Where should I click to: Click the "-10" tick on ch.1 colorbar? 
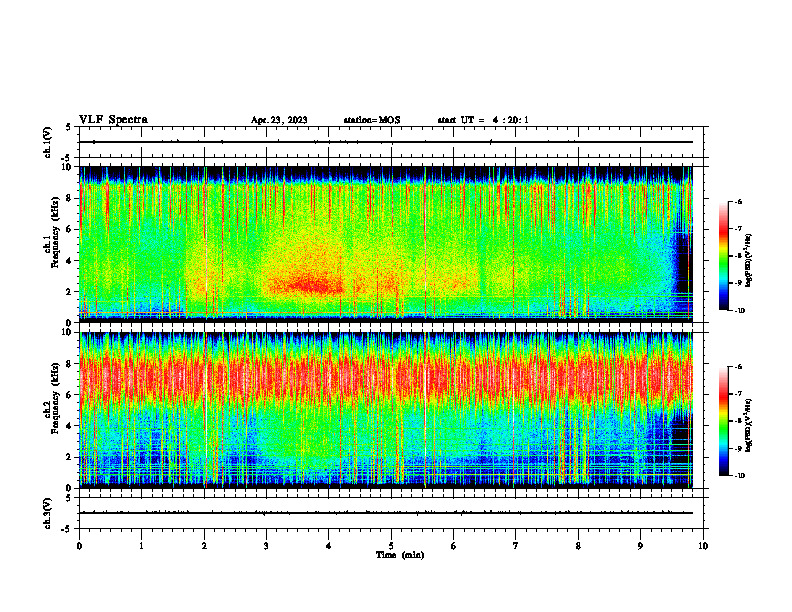pyautogui.click(x=738, y=311)
